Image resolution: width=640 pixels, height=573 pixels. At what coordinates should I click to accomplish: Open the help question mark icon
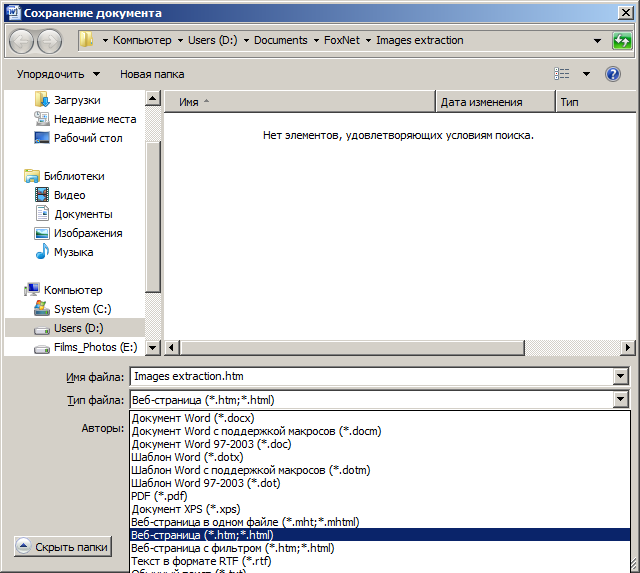tap(612, 74)
